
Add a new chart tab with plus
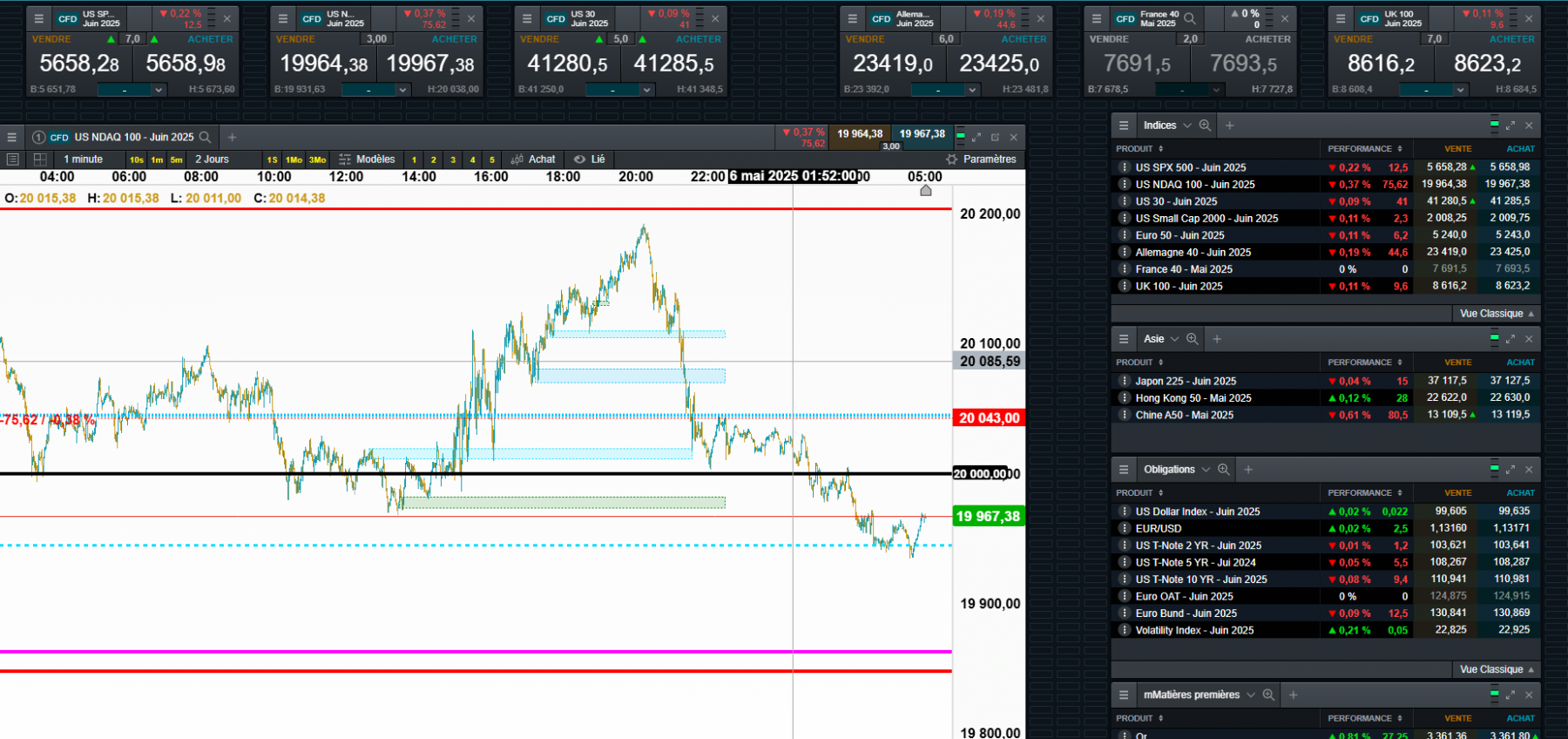232,137
